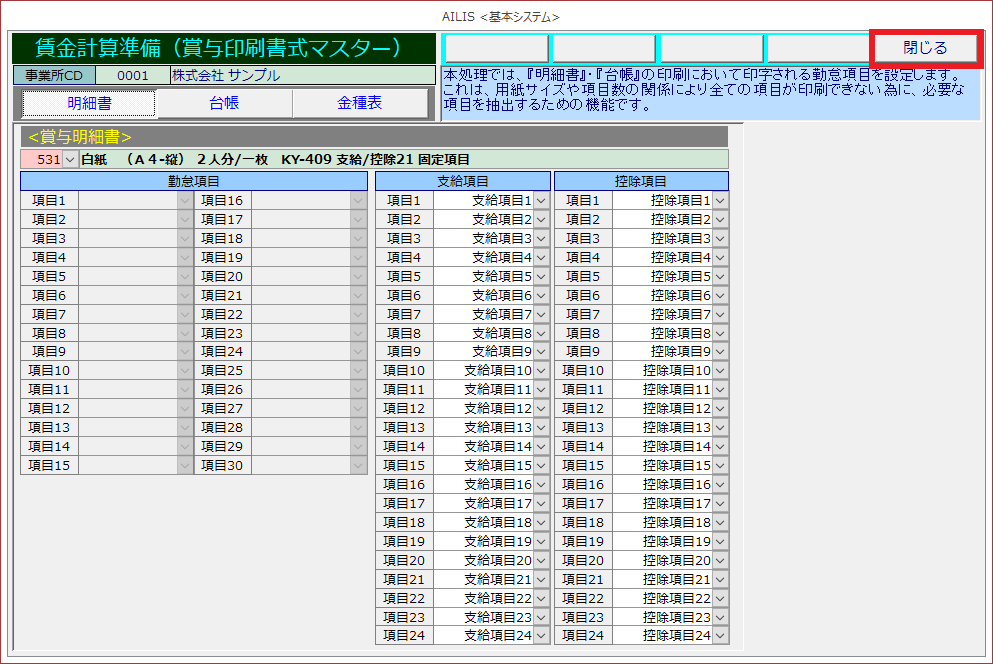Click the 控除項目 column header

[x=641, y=181]
